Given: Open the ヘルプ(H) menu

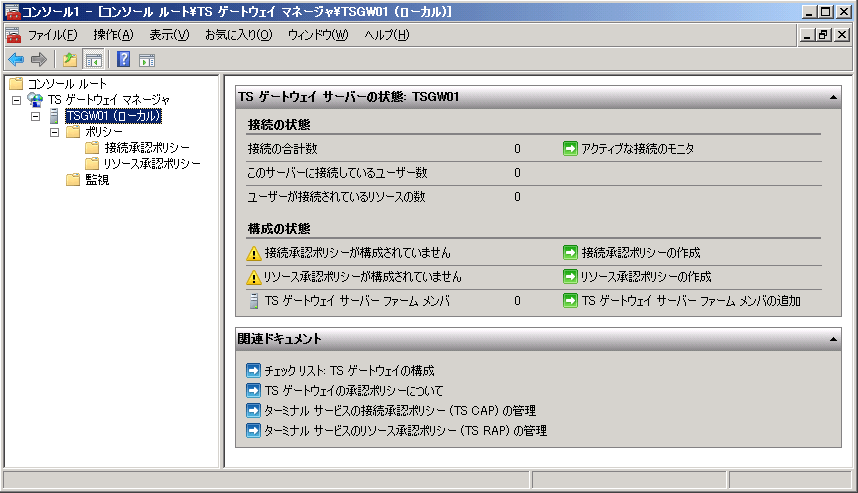Looking at the screenshot, I should click(387, 35).
